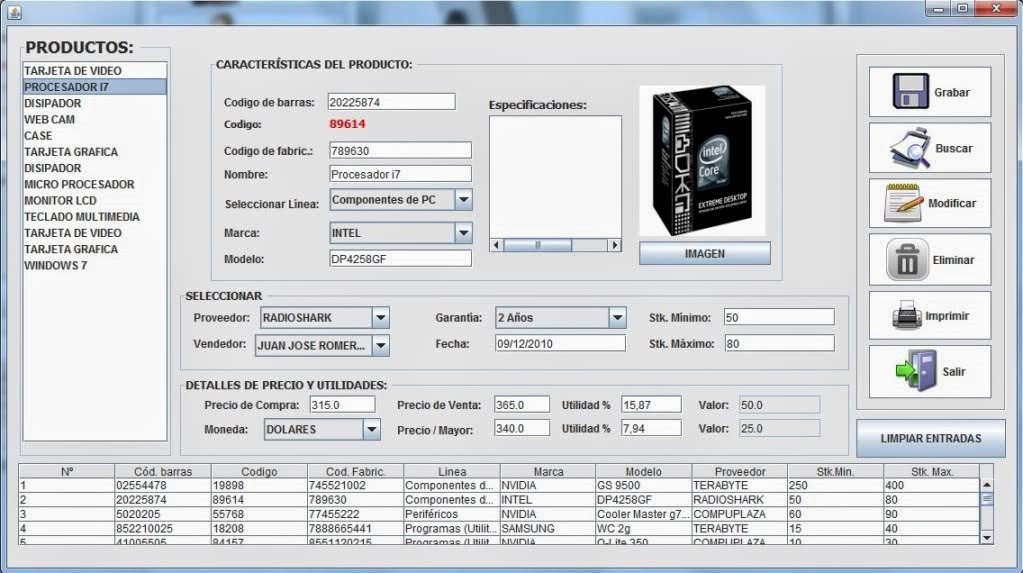
Task: Click the magnifier Buscar icon
Action: pyautogui.click(x=911, y=147)
